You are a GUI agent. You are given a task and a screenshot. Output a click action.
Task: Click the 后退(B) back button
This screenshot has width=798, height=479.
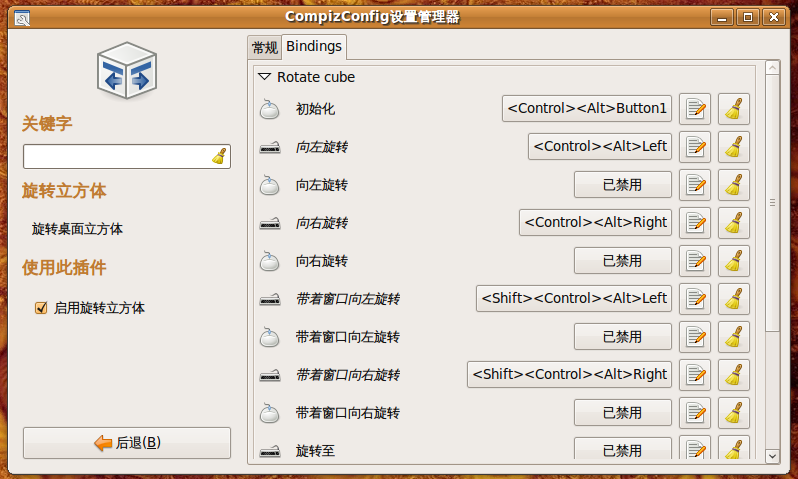tap(127, 443)
